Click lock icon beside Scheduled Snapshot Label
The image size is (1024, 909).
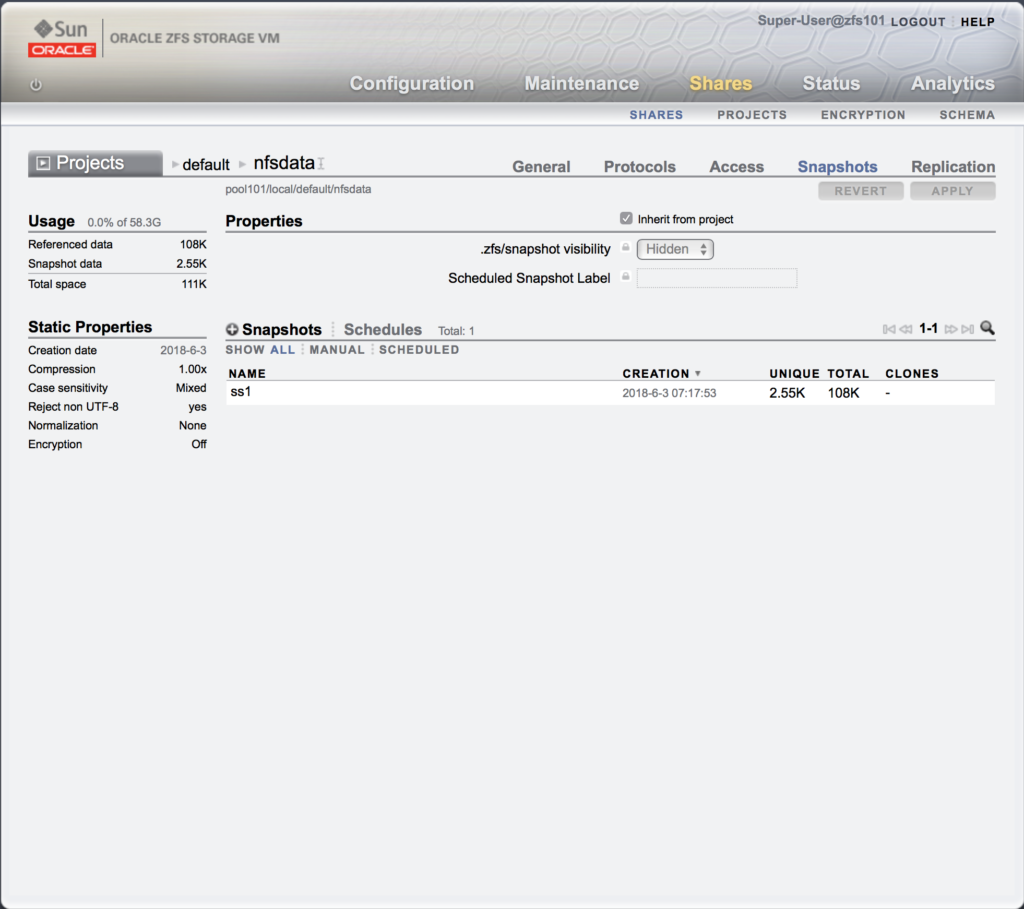tap(625, 277)
